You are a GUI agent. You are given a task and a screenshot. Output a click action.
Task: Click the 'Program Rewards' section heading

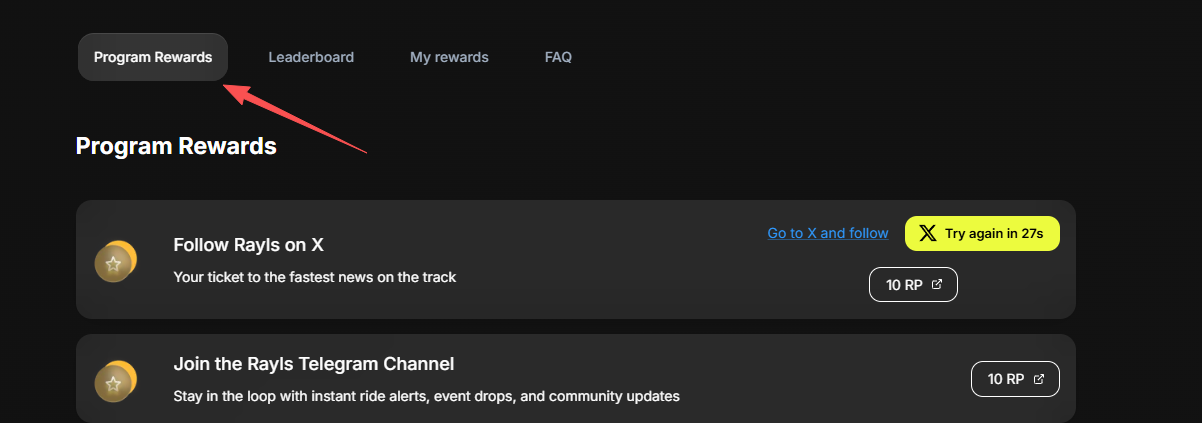pyautogui.click(x=176, y=146)
